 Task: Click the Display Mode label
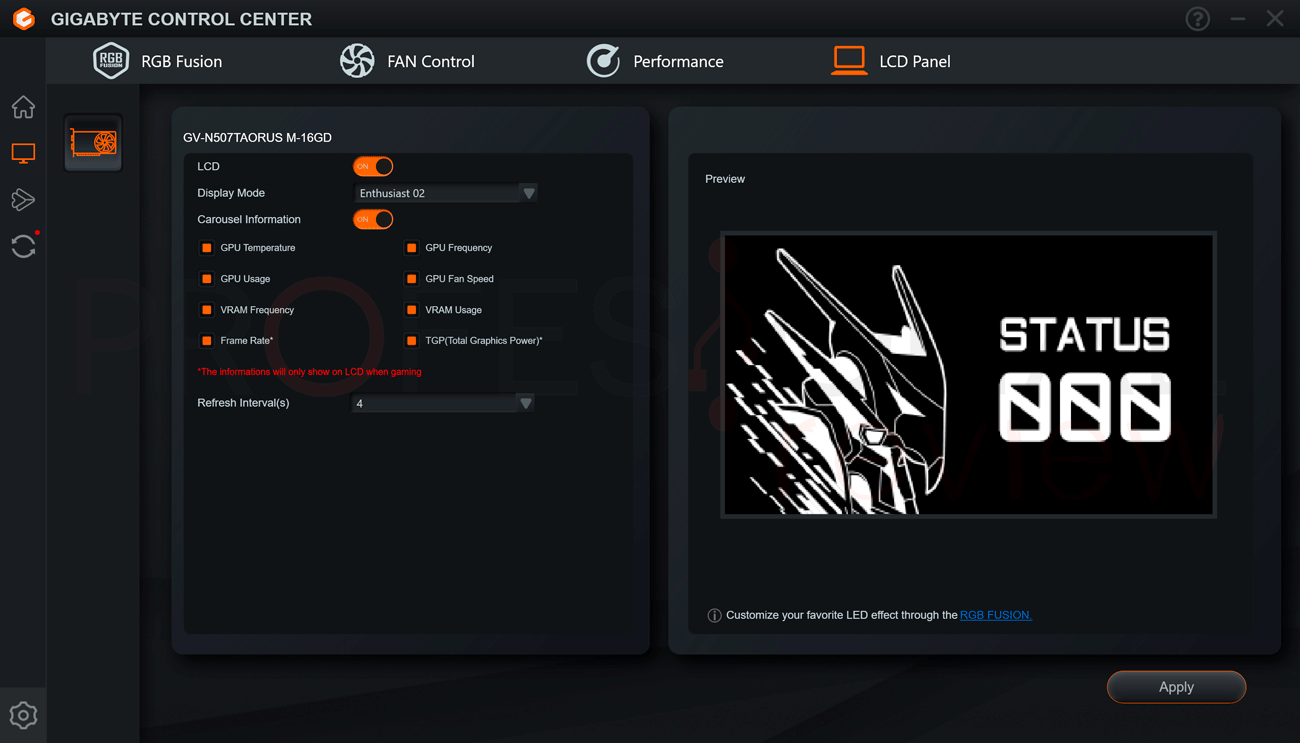(x=231, y=193)
